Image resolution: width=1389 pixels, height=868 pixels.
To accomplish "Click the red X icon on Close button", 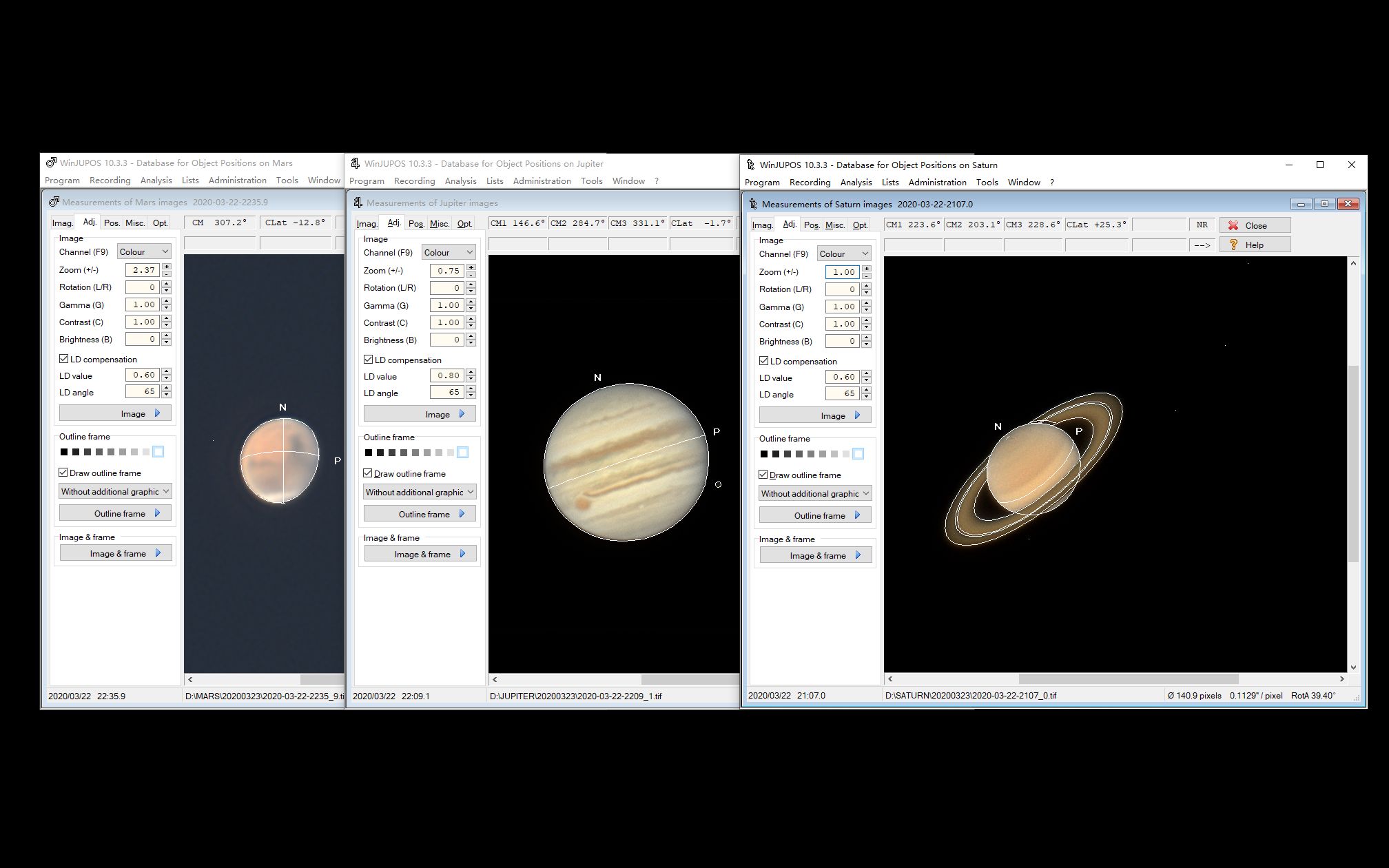I will click(1233, 225).
